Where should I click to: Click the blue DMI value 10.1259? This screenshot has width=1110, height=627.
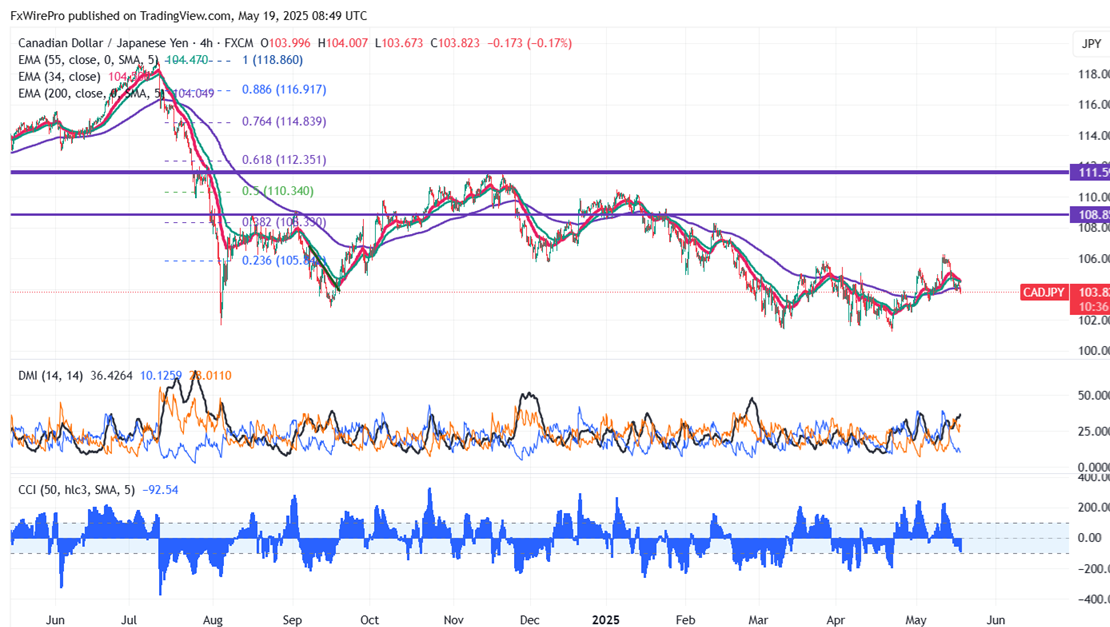pos(161,376)
